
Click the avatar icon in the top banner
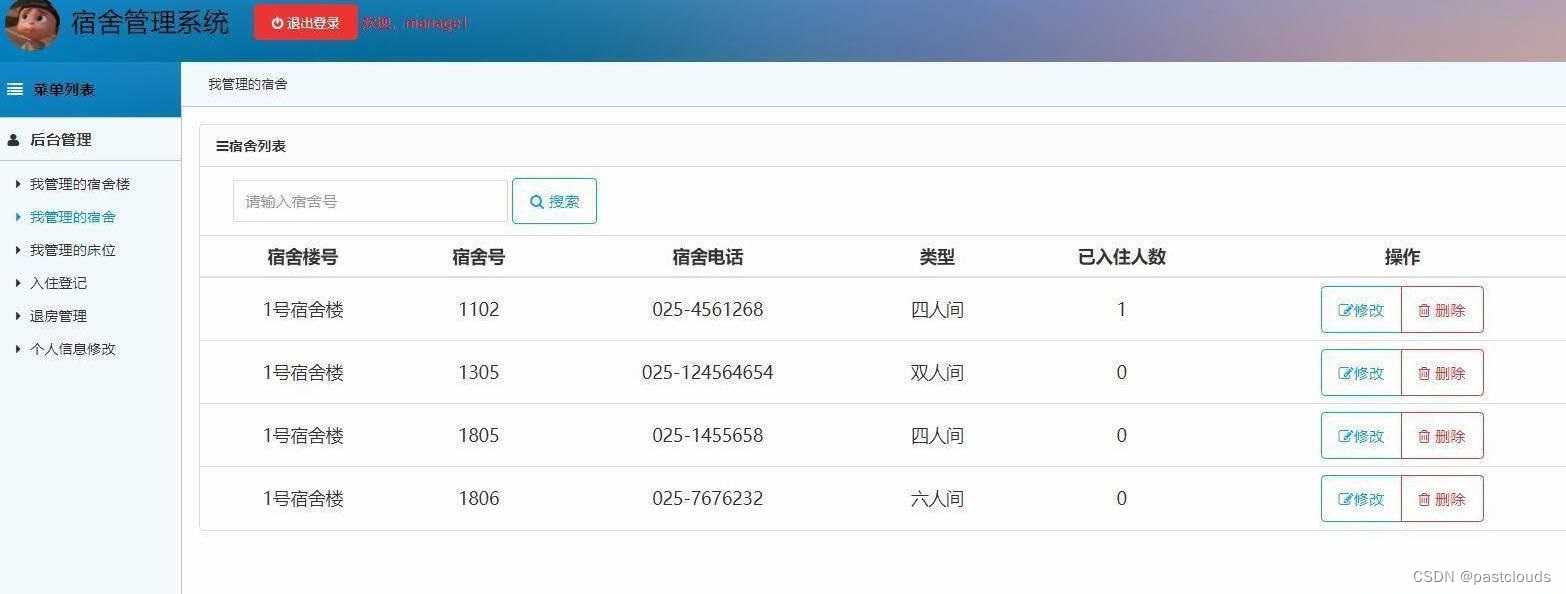click(31, 23)
